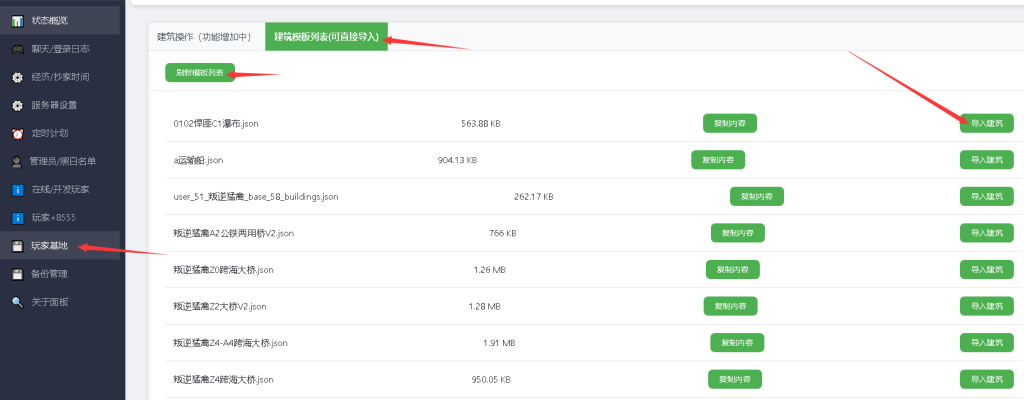The height and width of the screenshot is (400, 1024).
Task: Click the blue info icon for 在线/开发玩家
Action: pos(17,189)
